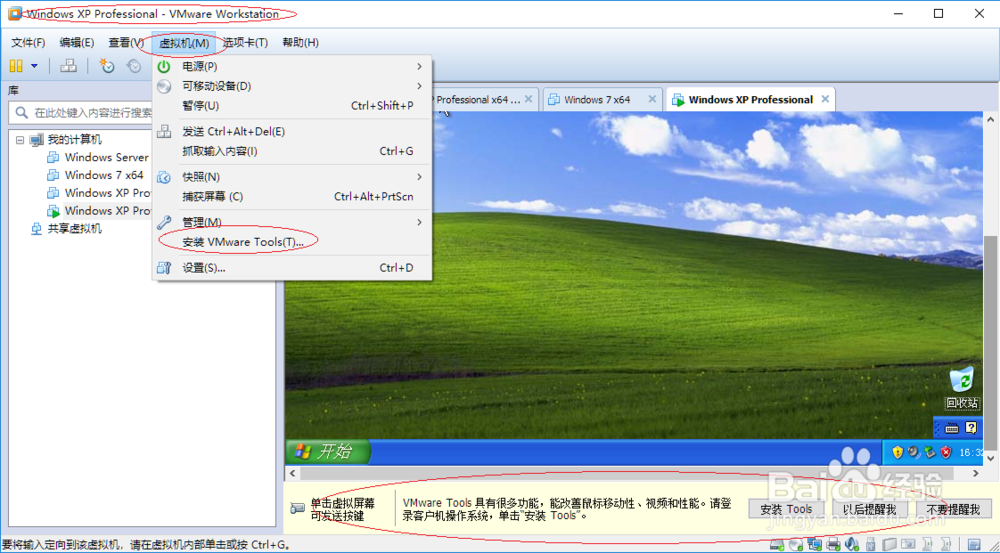Choose 捕获屏幕 (C) menu item
The width and height of the screenshot is (1000, 553).
coord(292,196)
